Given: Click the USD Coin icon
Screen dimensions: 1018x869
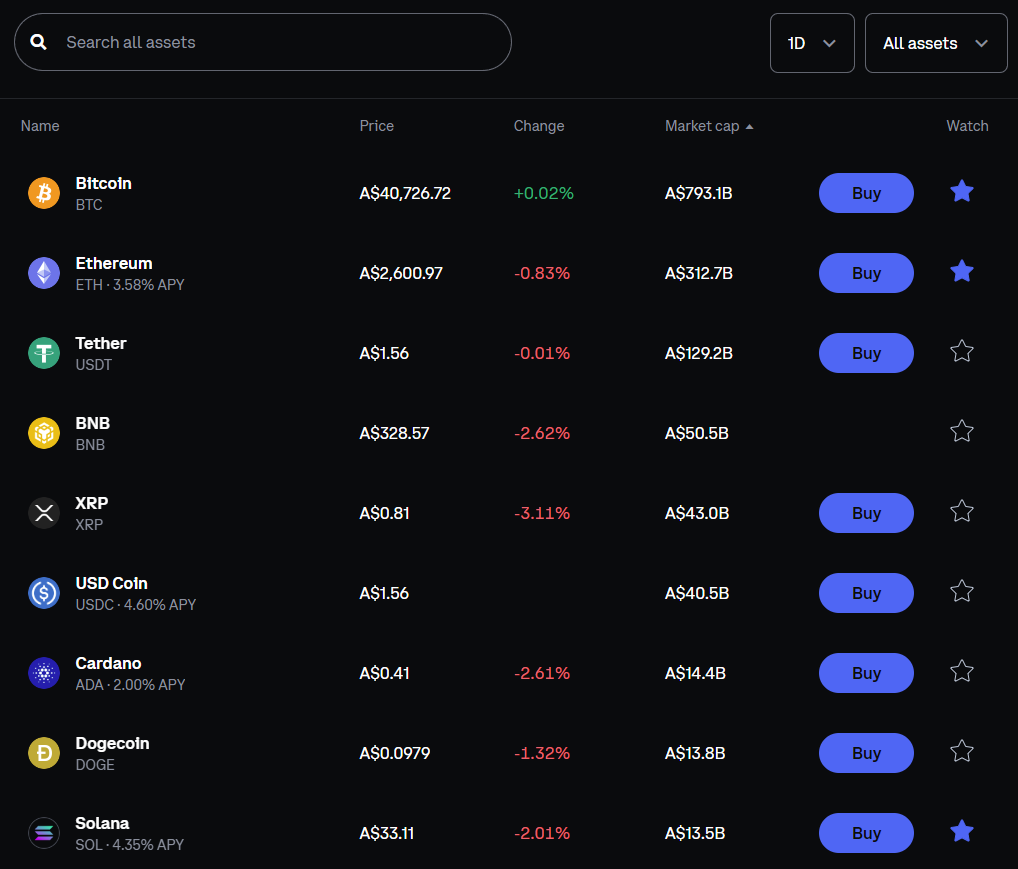Looking at the screenshot, I should coord(44,593).
